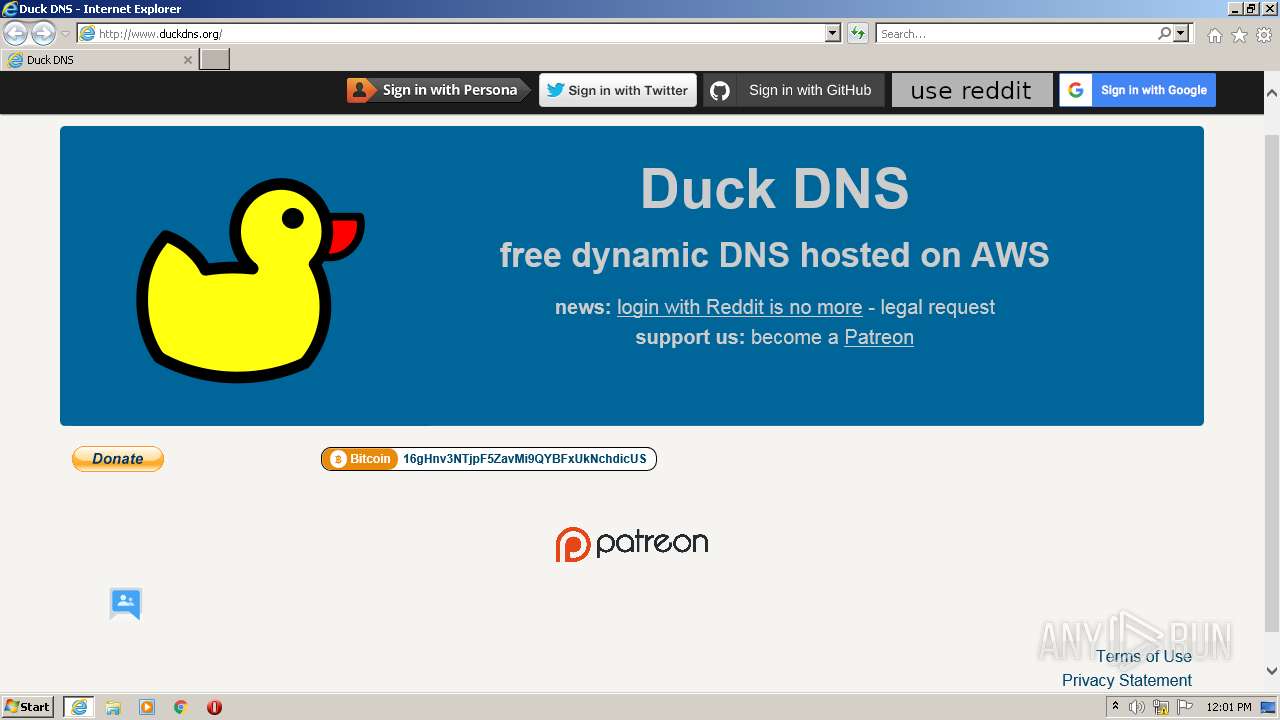
Task: Launch Google Chrome from the taskbar
Action: [181, 707]
